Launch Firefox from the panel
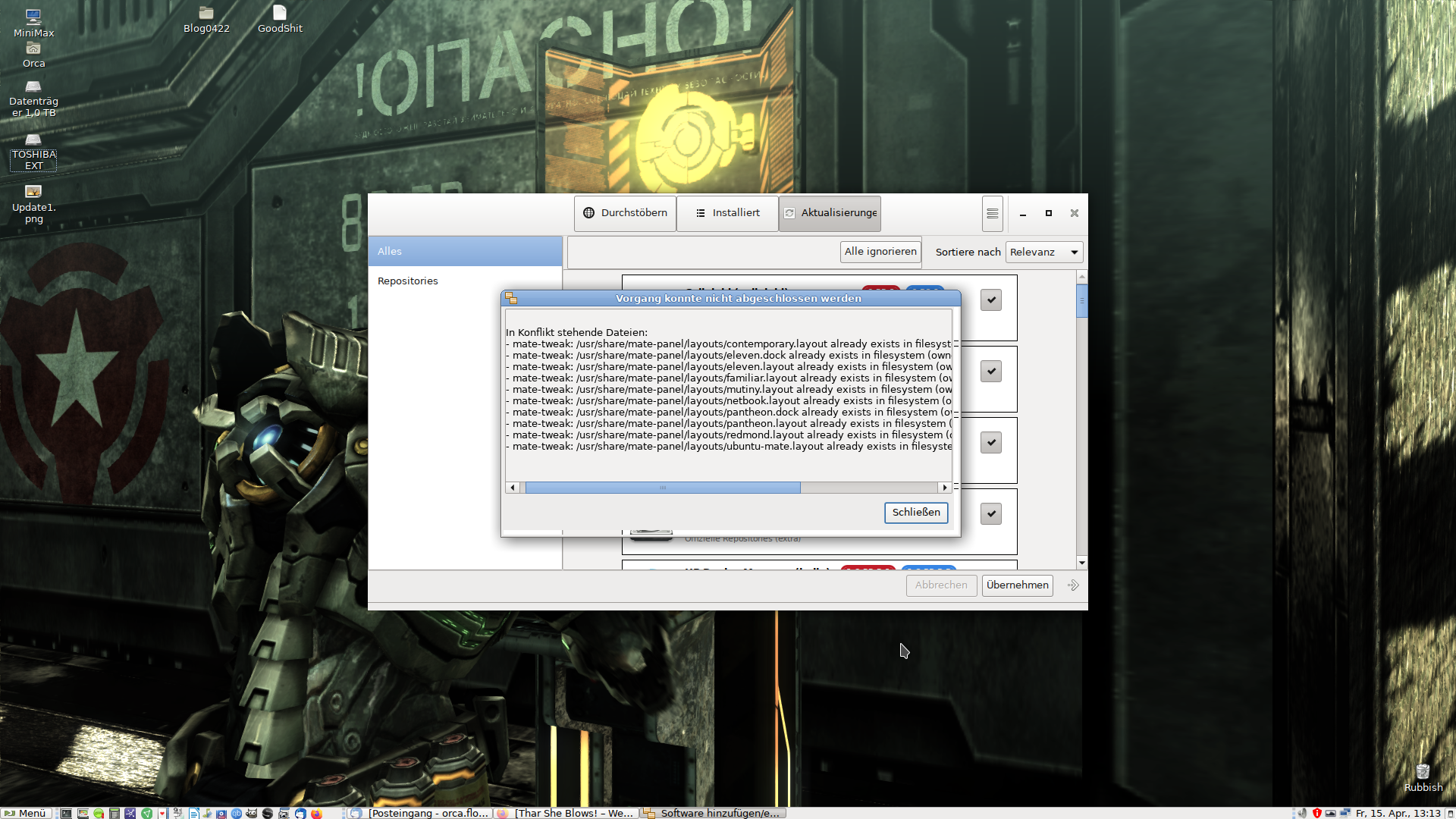 pyautogui.click(x=316, y=813)
